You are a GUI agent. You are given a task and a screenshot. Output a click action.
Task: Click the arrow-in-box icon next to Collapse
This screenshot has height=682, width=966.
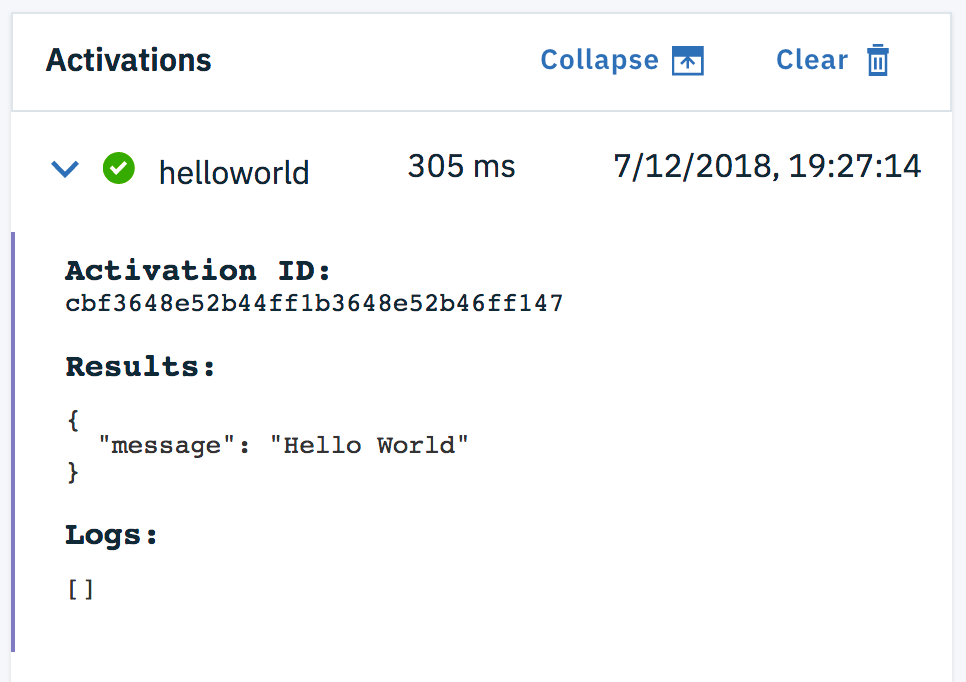pos(688,60)
